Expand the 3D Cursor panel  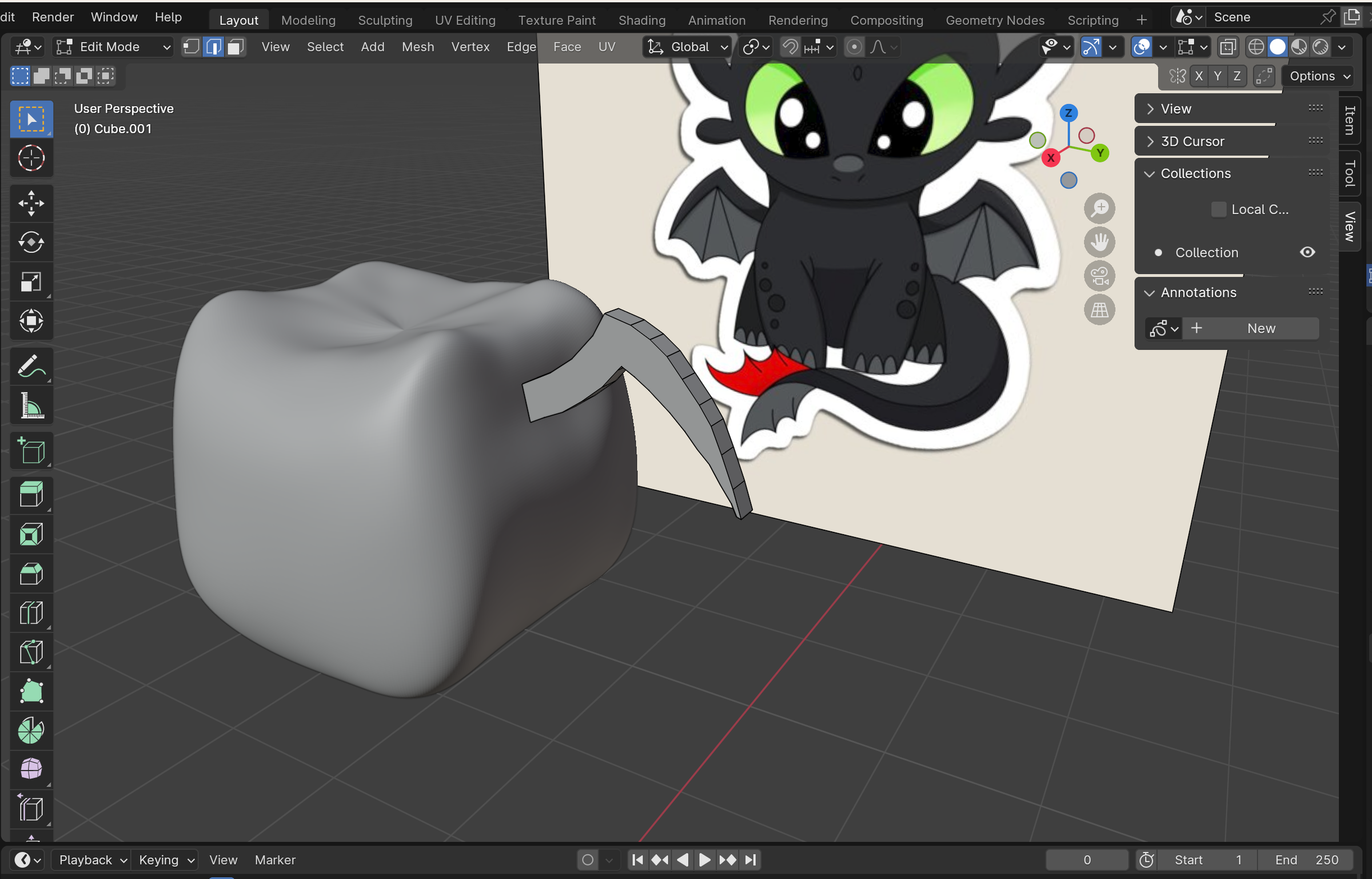1233,141
